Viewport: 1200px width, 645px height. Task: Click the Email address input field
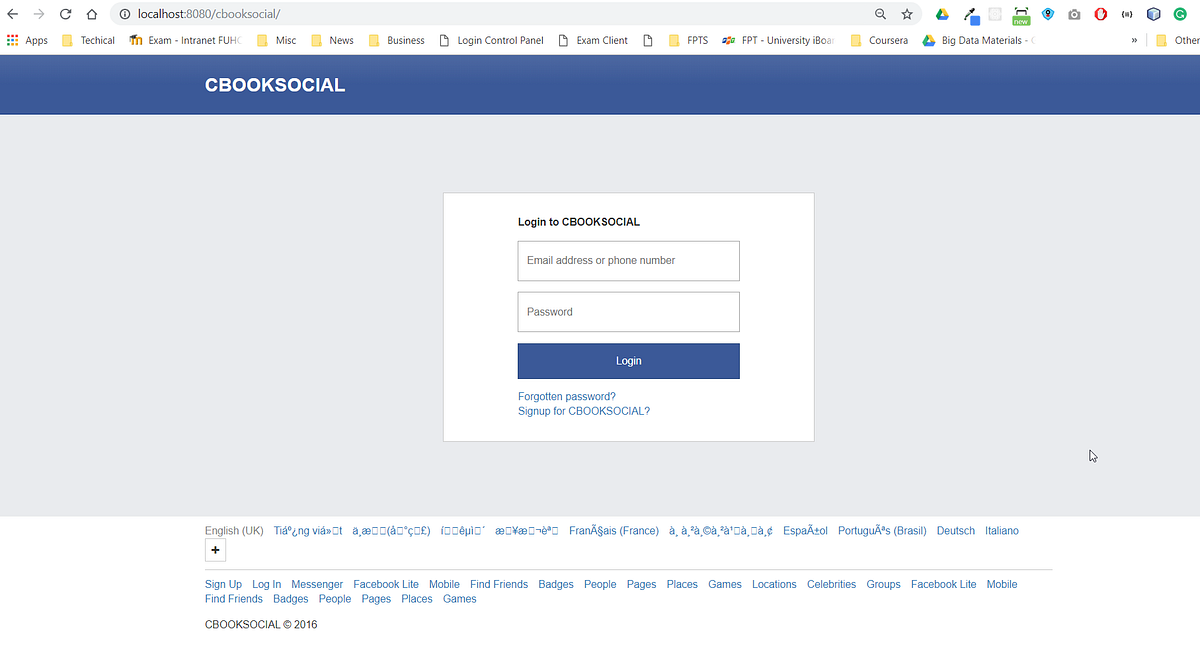coord(628,260)
